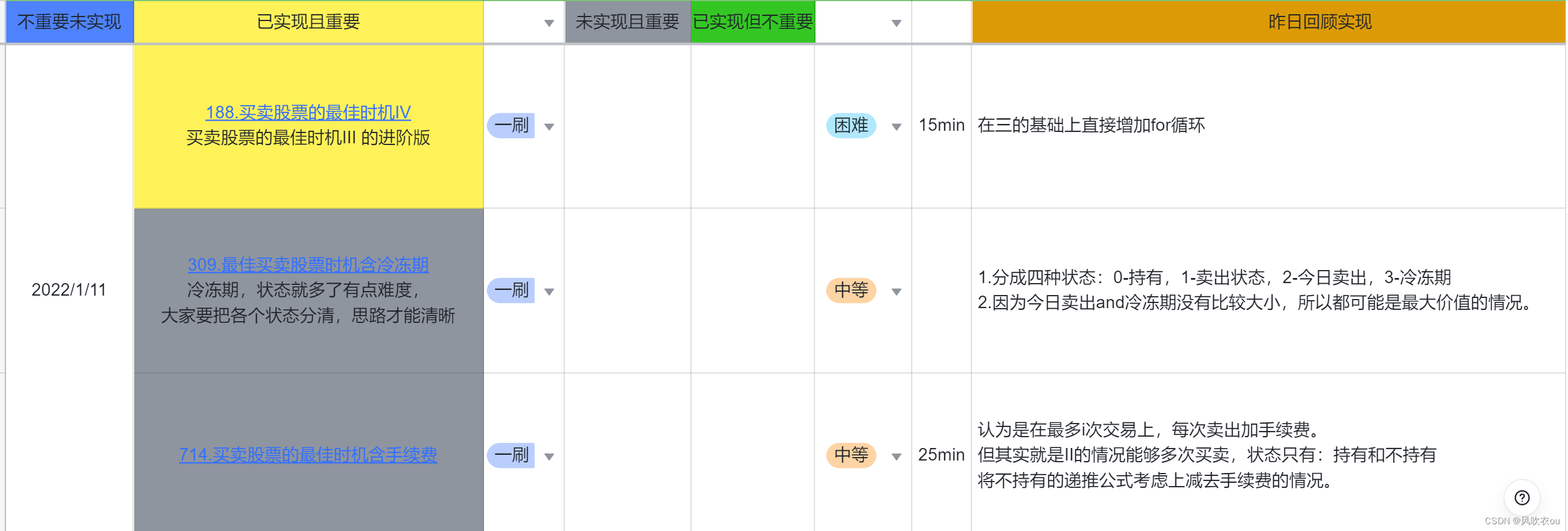Expand dropdown beside 714's 一刷 tag
The height and width of the screenshot is (531, 1568).
pyautogui.click(x=549, y=455)
